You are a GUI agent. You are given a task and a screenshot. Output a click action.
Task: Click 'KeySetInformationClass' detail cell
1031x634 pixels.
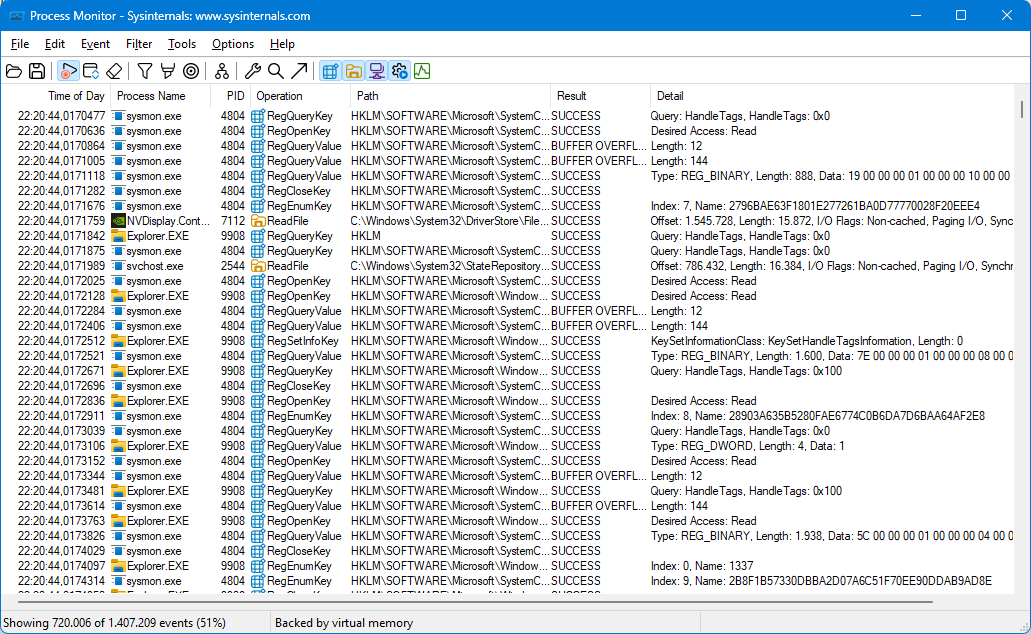coord(807,341)
